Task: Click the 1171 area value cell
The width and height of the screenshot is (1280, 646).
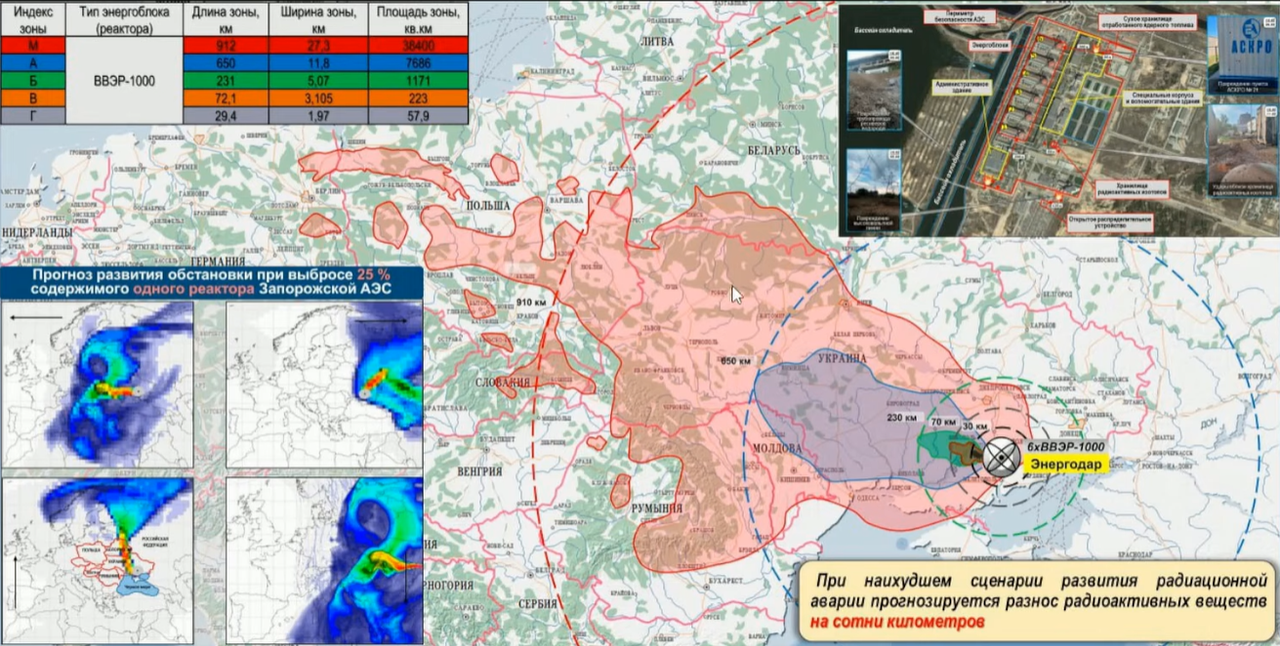Action: pyautogui.click(x=417, y=80)
